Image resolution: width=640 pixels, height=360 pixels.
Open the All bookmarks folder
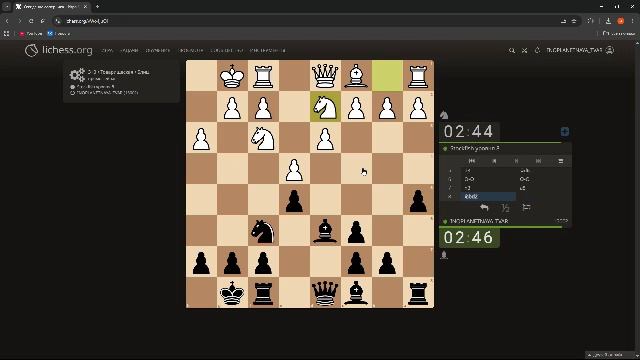point(619,33)
